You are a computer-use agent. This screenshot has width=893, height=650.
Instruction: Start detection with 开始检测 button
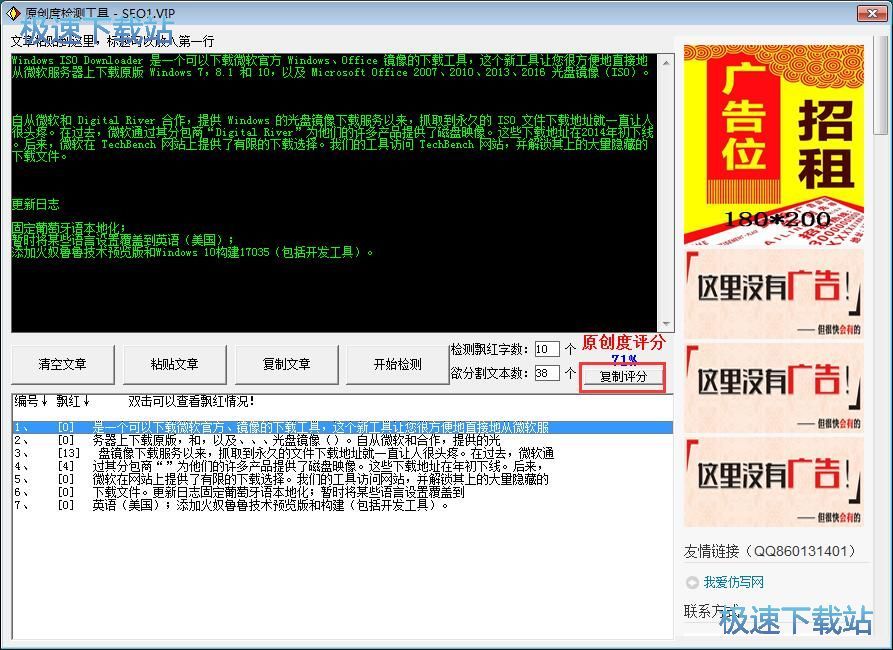click(398, 365)
